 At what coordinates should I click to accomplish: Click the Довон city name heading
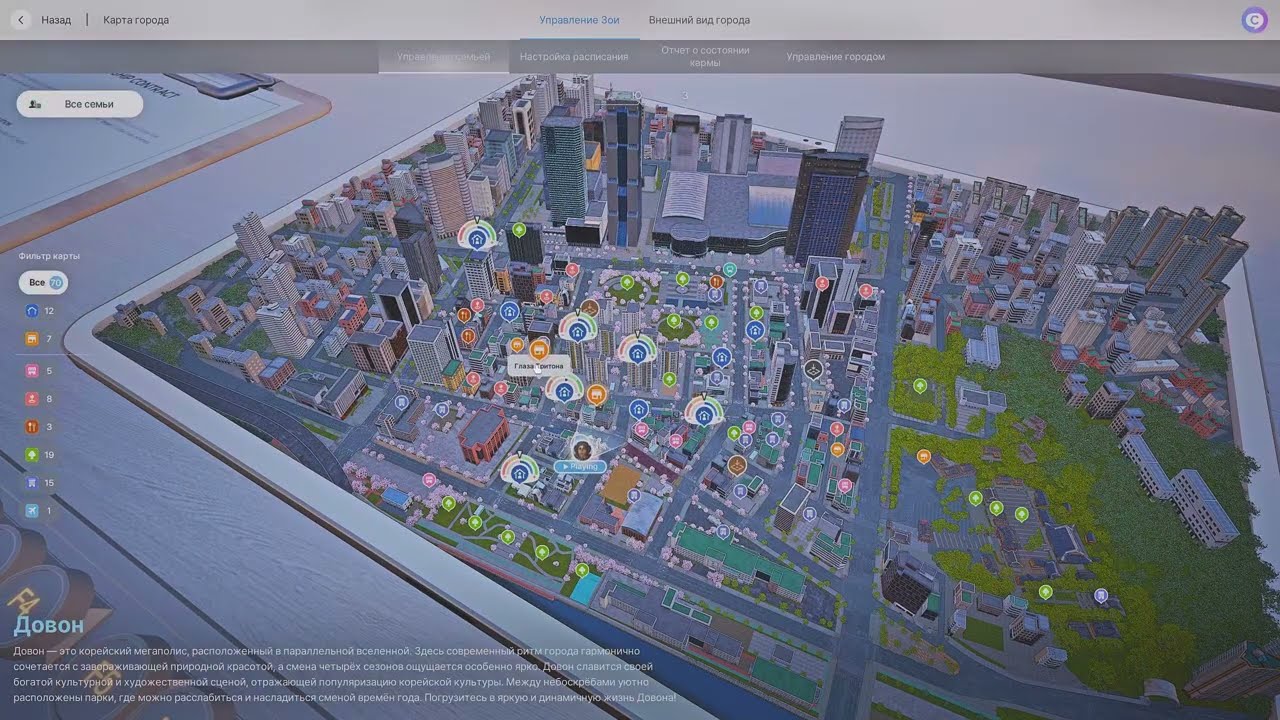tap(49, 625)
